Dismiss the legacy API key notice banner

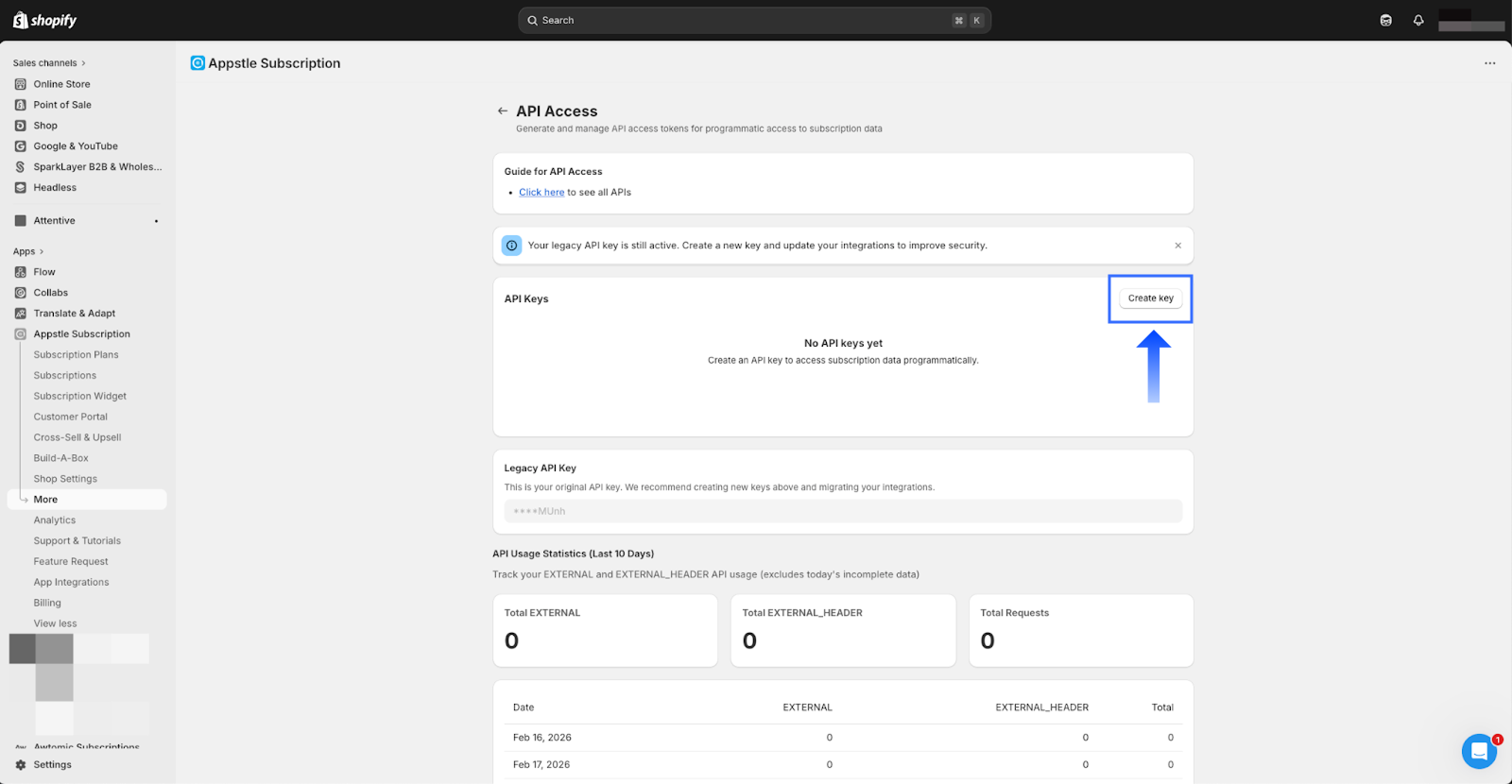coord(1177,246)
